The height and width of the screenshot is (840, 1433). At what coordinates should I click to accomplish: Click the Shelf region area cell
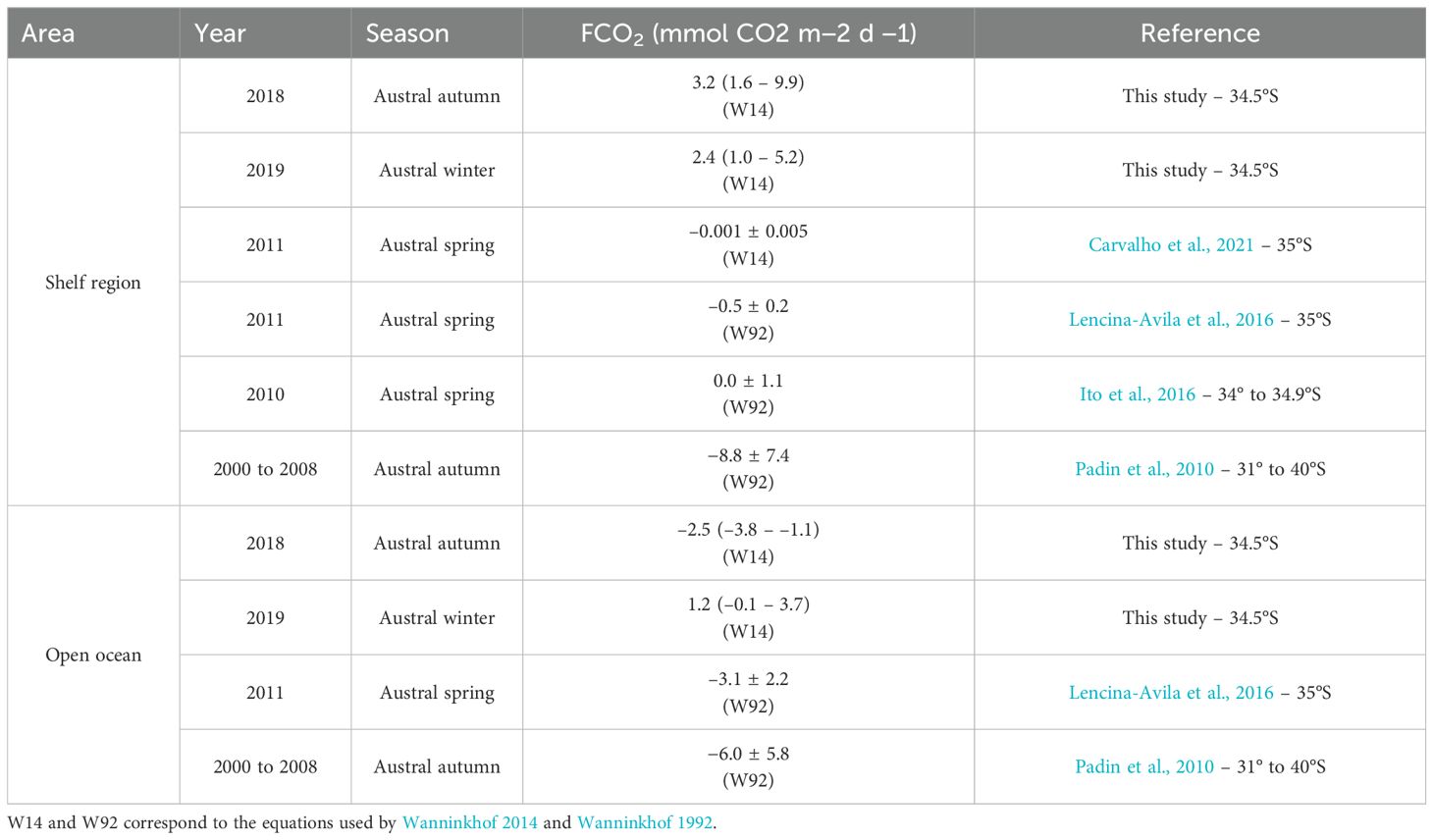(x=93, y=283)
